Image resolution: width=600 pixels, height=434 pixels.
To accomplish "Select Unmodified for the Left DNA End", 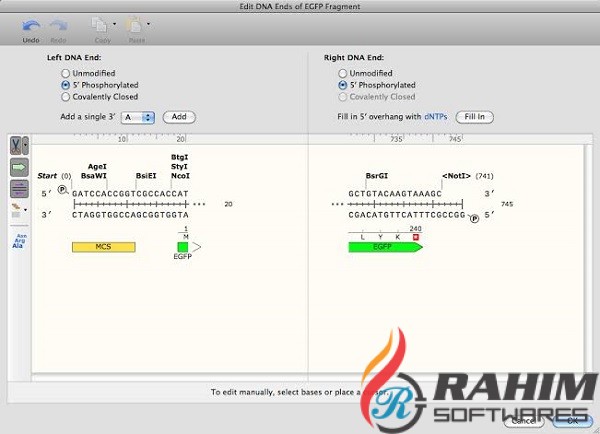I will [x=65, y=73].
